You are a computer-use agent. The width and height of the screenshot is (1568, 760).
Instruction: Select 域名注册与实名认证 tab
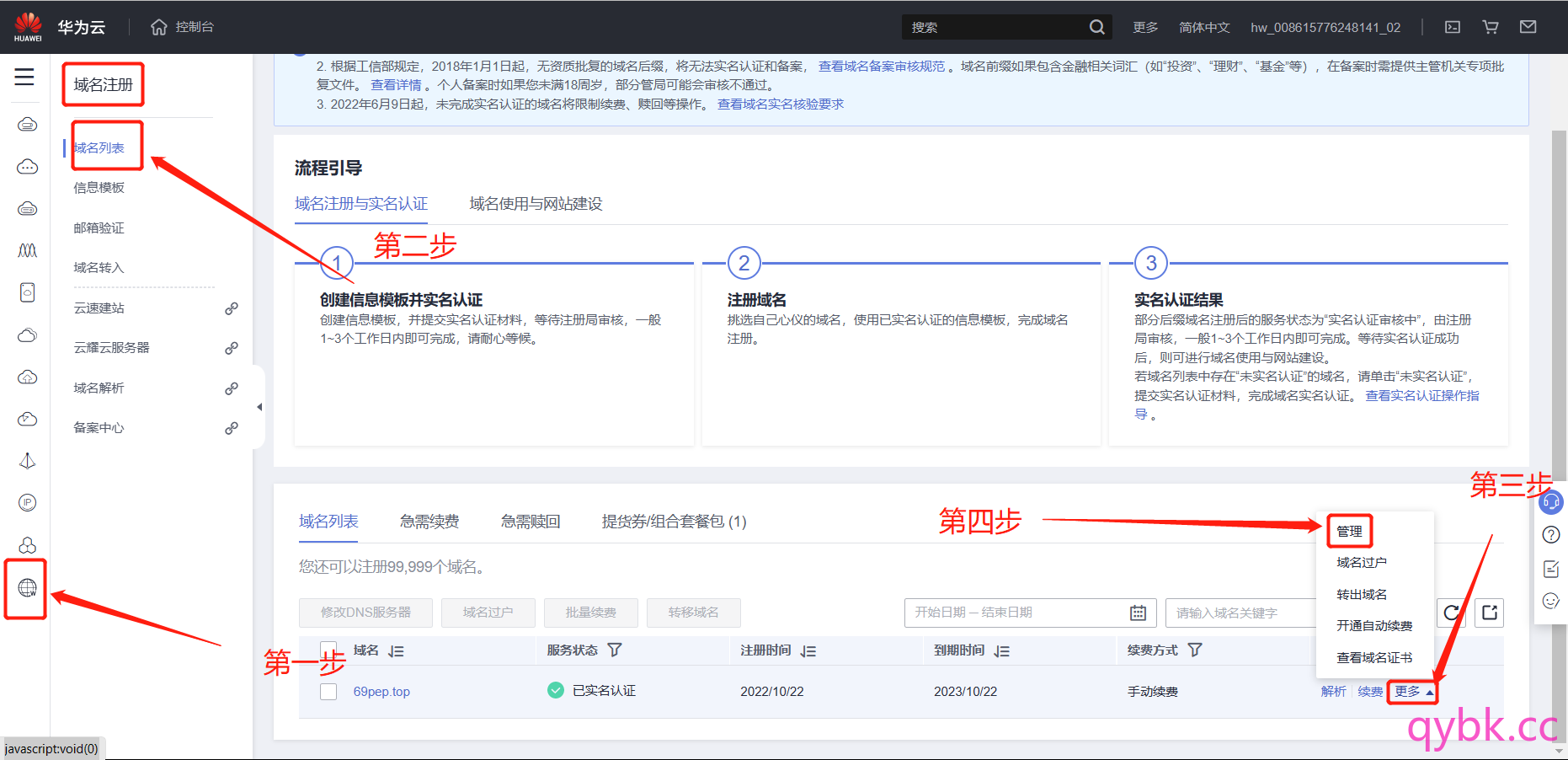click(361, 204)
